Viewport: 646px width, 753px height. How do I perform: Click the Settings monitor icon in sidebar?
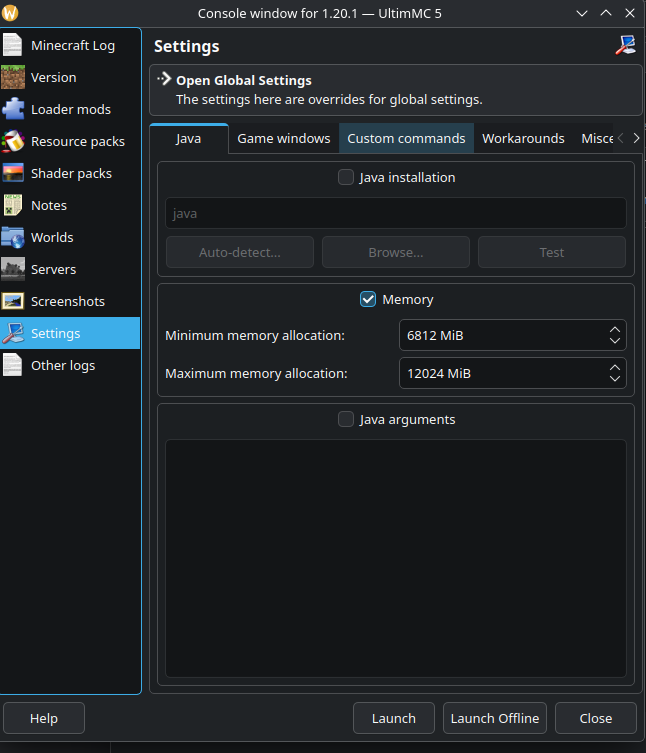coord(12,333)
